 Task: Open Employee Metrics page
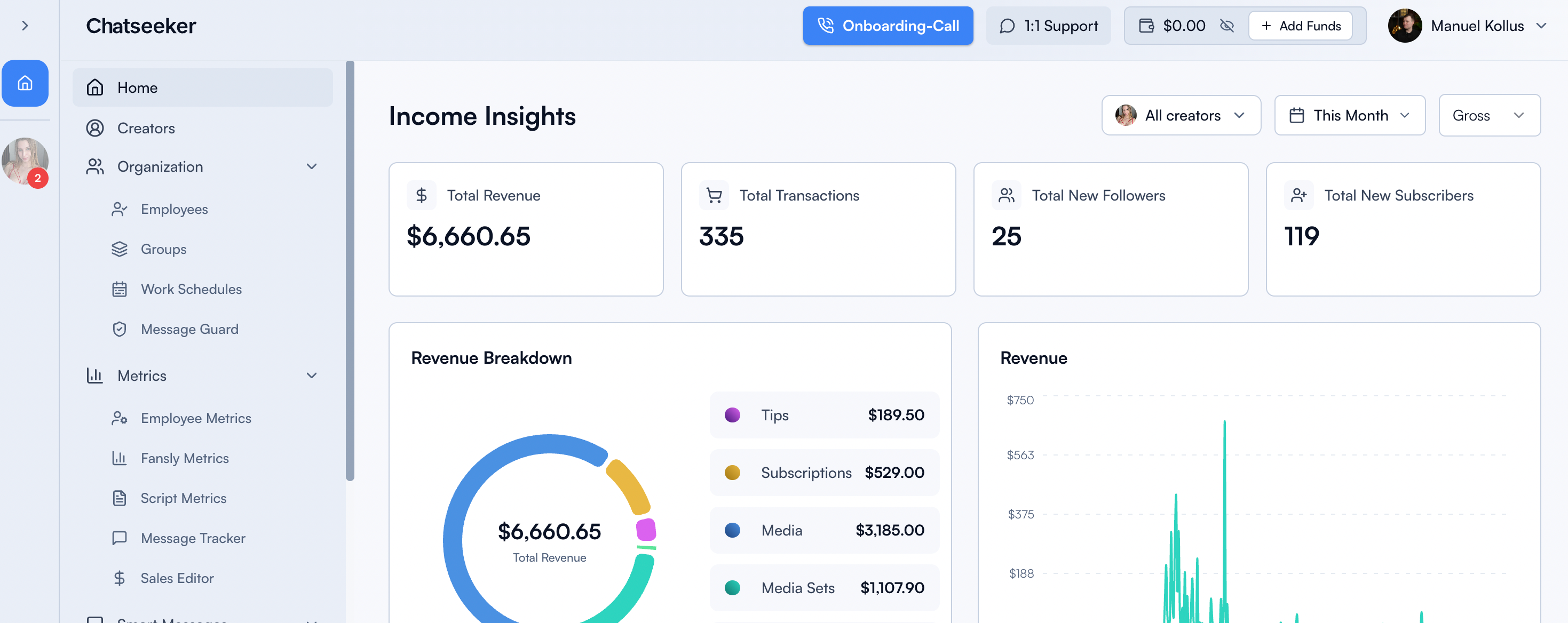tap(195, 418)
